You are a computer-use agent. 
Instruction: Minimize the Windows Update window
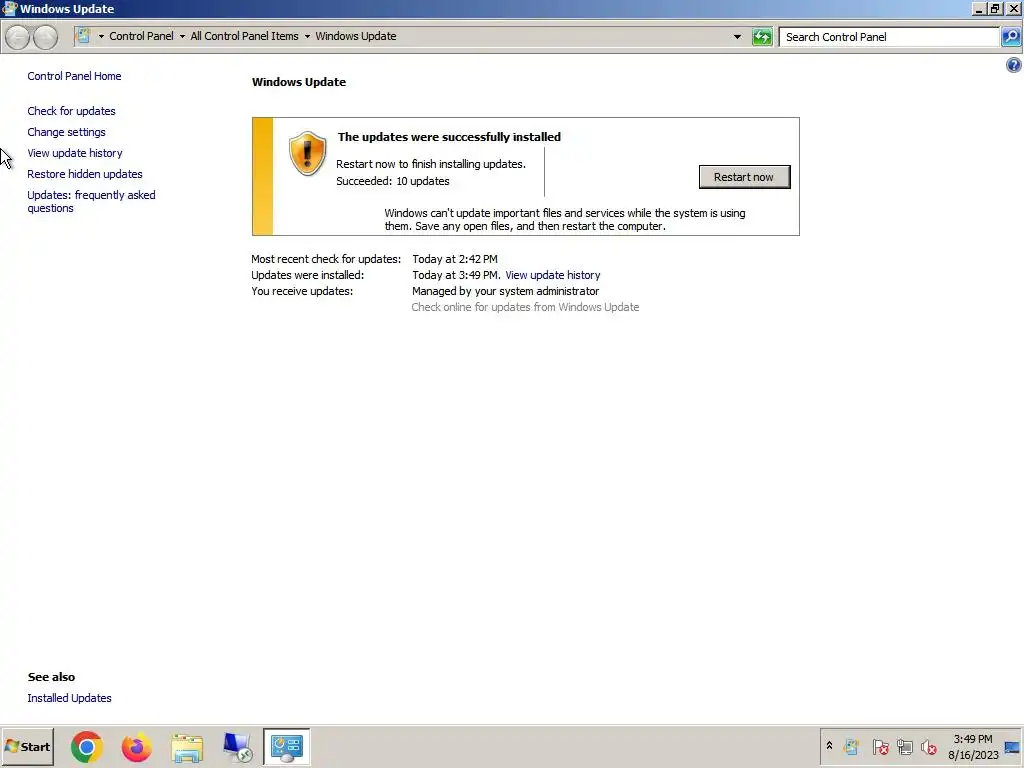979,8
